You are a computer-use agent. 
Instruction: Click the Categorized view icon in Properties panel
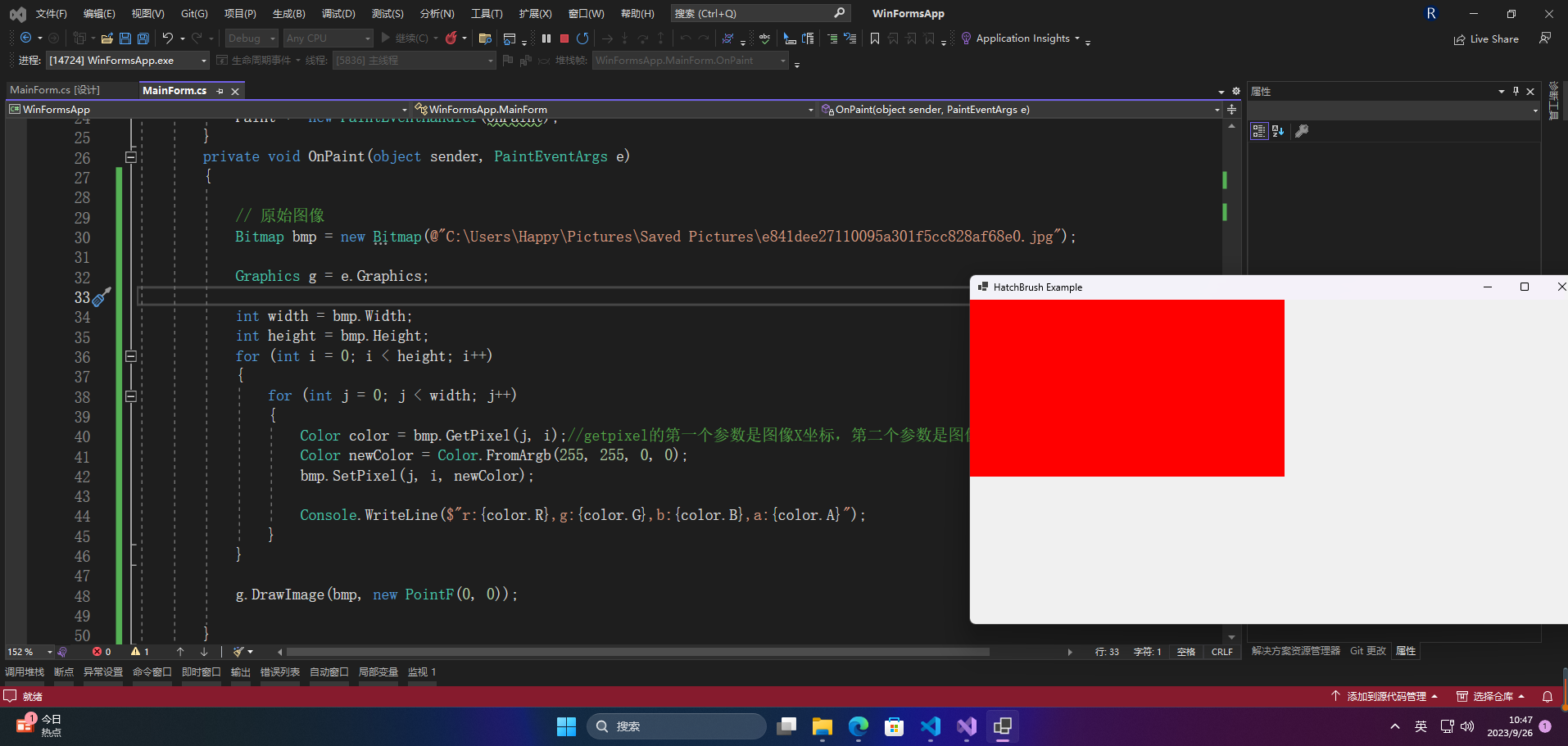pos(1259,131)
